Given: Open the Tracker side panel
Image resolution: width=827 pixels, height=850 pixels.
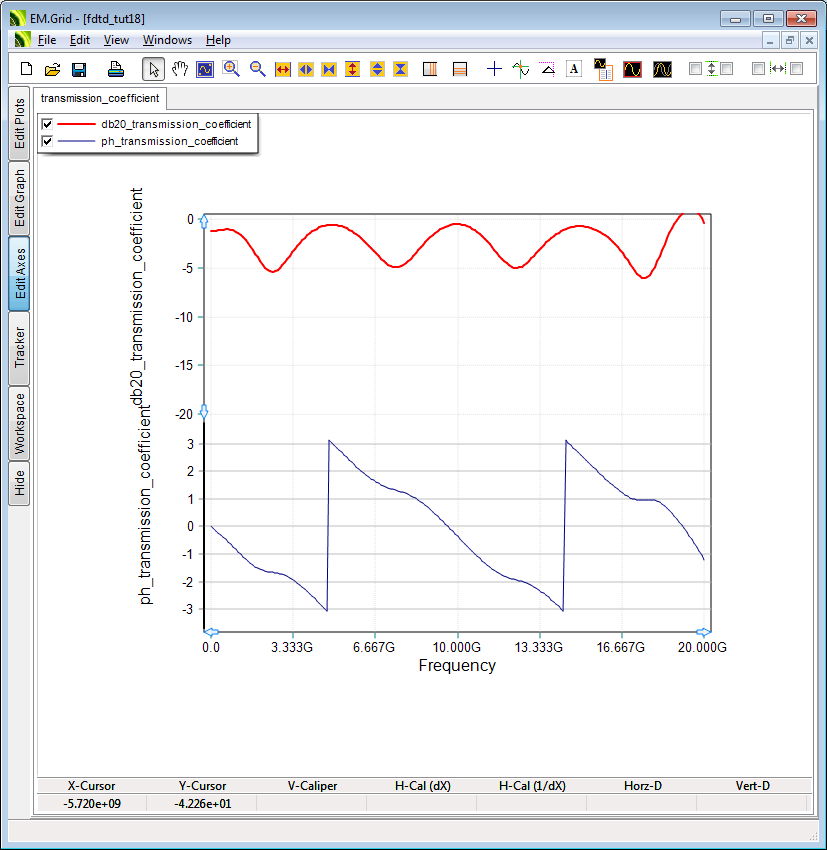Looking at the screenshot, I should click(20, 348).
